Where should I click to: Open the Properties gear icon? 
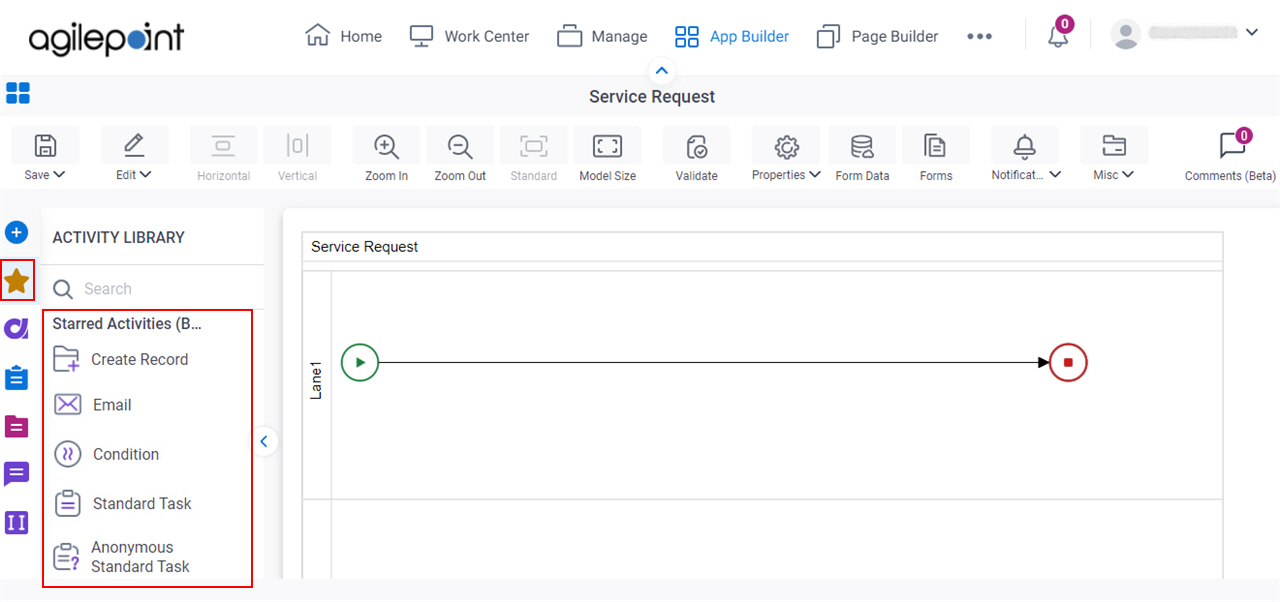pyautogui.click(x=786, y=146)
